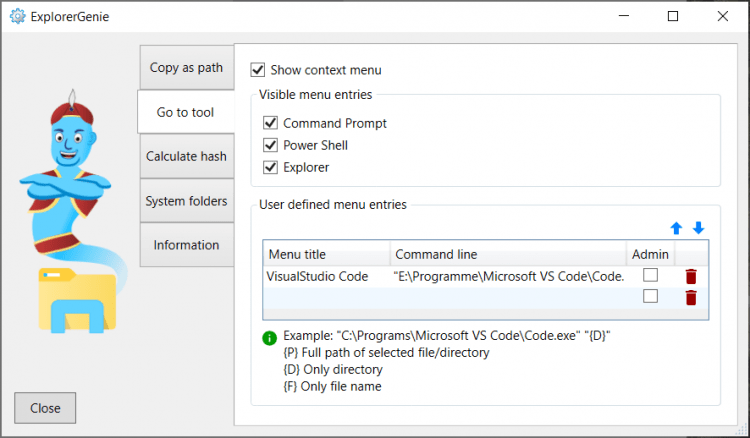
Task: Click the Menu title column header
Action: click(x=326, y=254)
